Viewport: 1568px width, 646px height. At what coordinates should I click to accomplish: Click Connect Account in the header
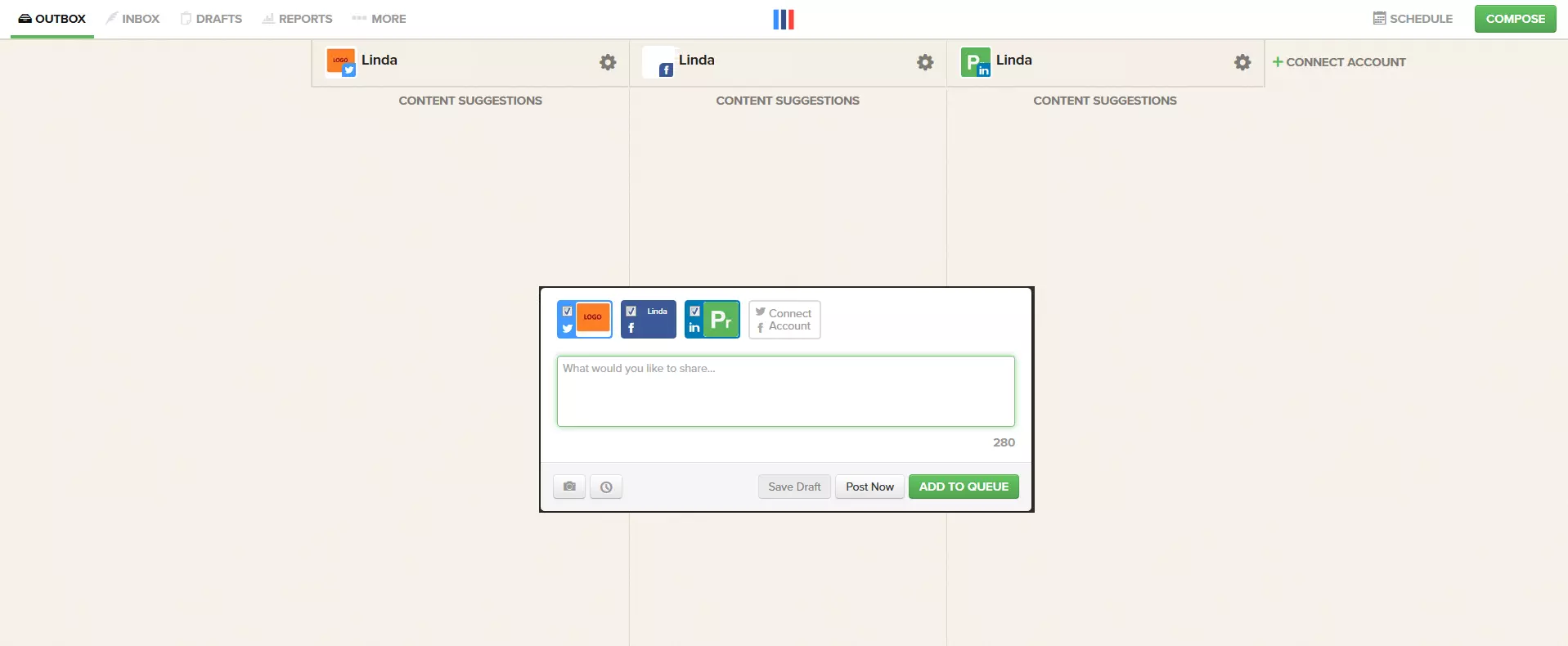click(1339, 62)
